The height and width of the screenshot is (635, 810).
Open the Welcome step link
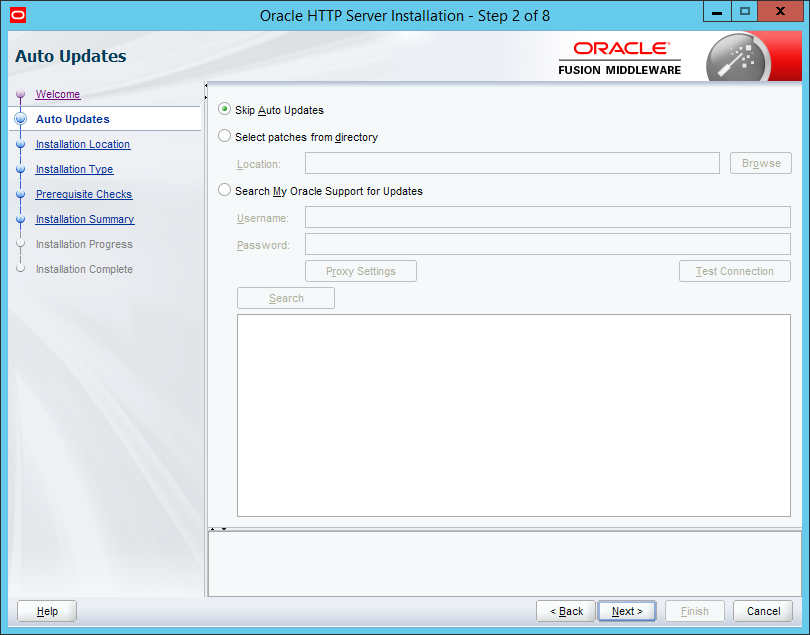[58, 94]
